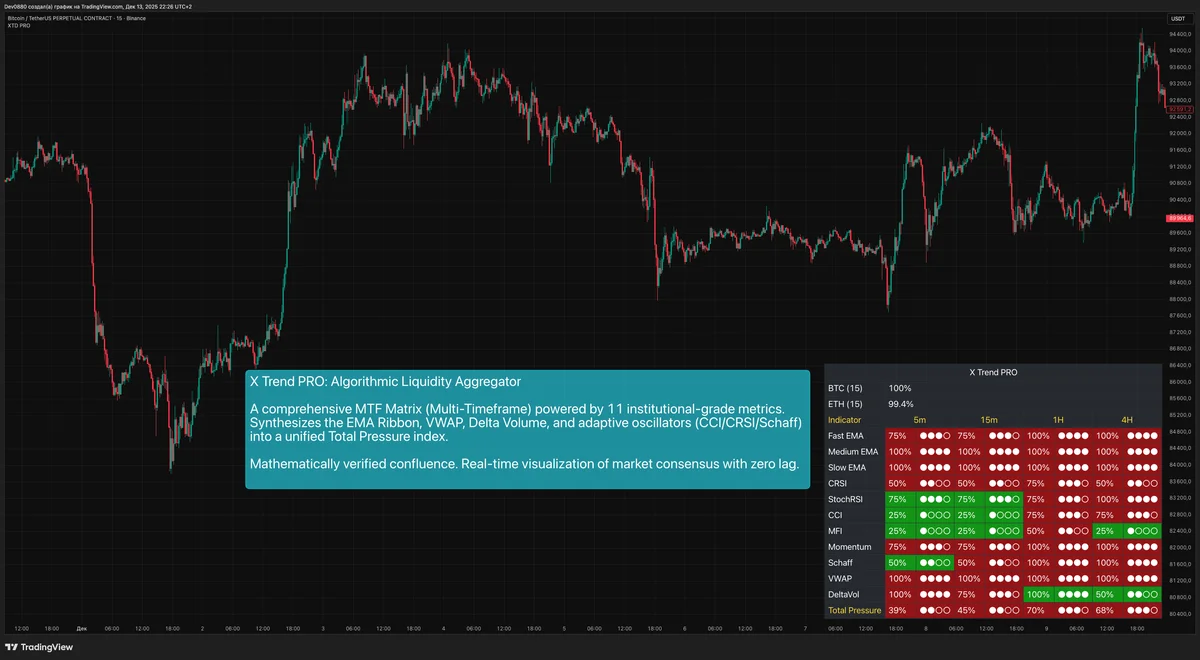Click the Medium EMA row label
The image size is (1200, 660).
tap(853, 452)
